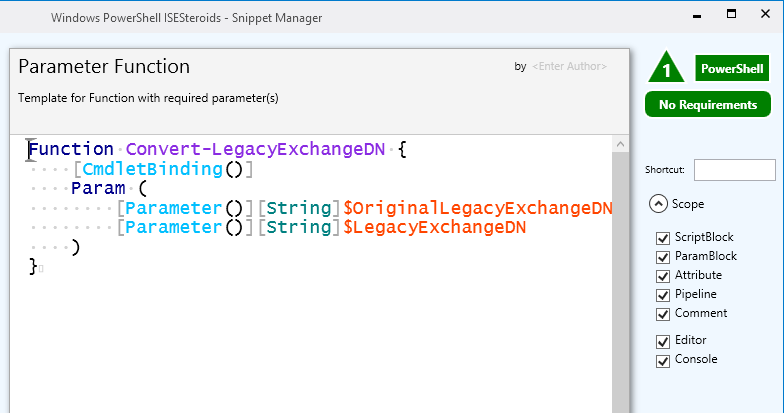Toggle the ParamBlock checkbox
The height and width of the screenshot is (413, 784).
[x=662, y=257]
